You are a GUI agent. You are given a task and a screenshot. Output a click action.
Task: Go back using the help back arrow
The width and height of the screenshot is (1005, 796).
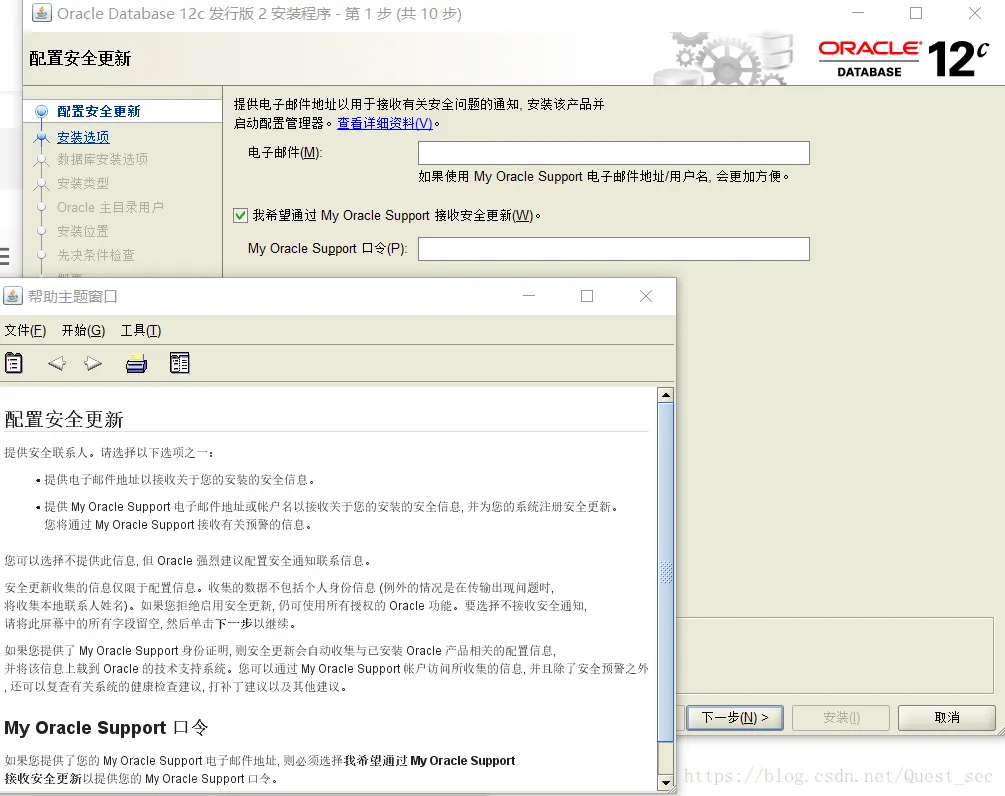pos(56,363)
